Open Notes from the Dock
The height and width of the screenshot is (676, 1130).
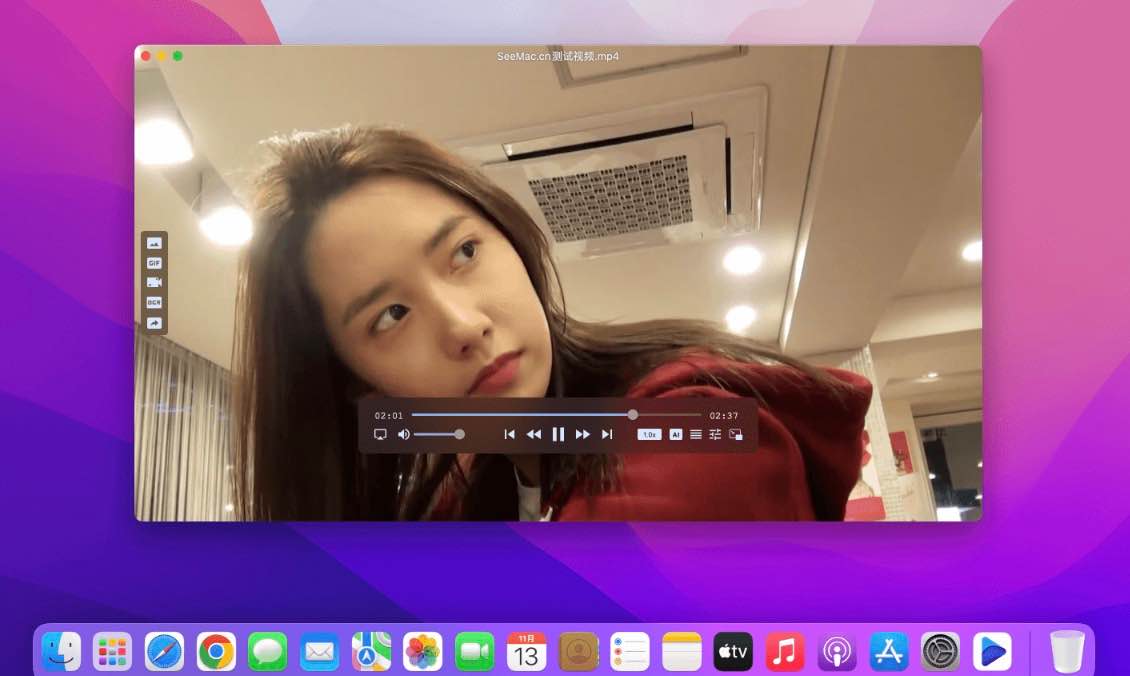click(x=681, y=651)
